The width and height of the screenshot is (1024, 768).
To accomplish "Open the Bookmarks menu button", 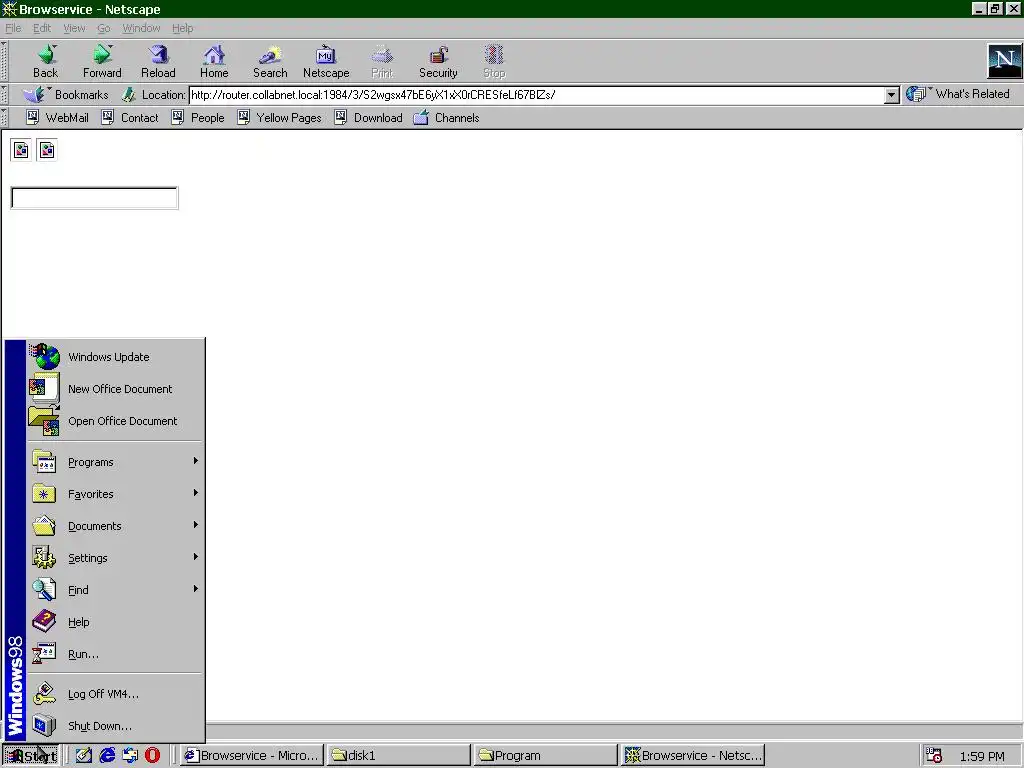I will pos(65,95).
